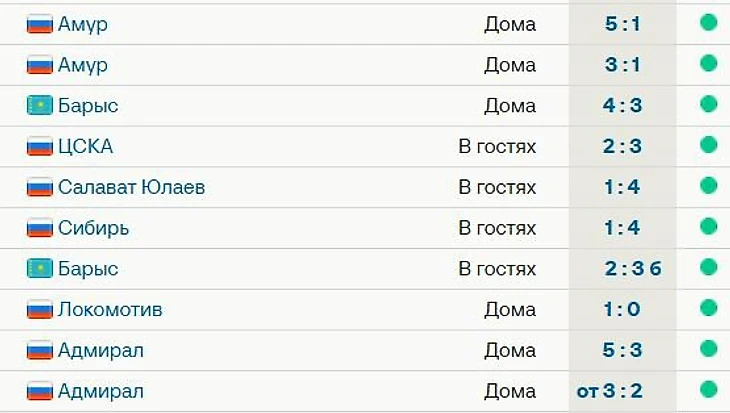Image resolution: width=730 pixels, height=413 pixels.
Task: Click the flag icon next to Локомотив
Action: click(x=39, y=309)
